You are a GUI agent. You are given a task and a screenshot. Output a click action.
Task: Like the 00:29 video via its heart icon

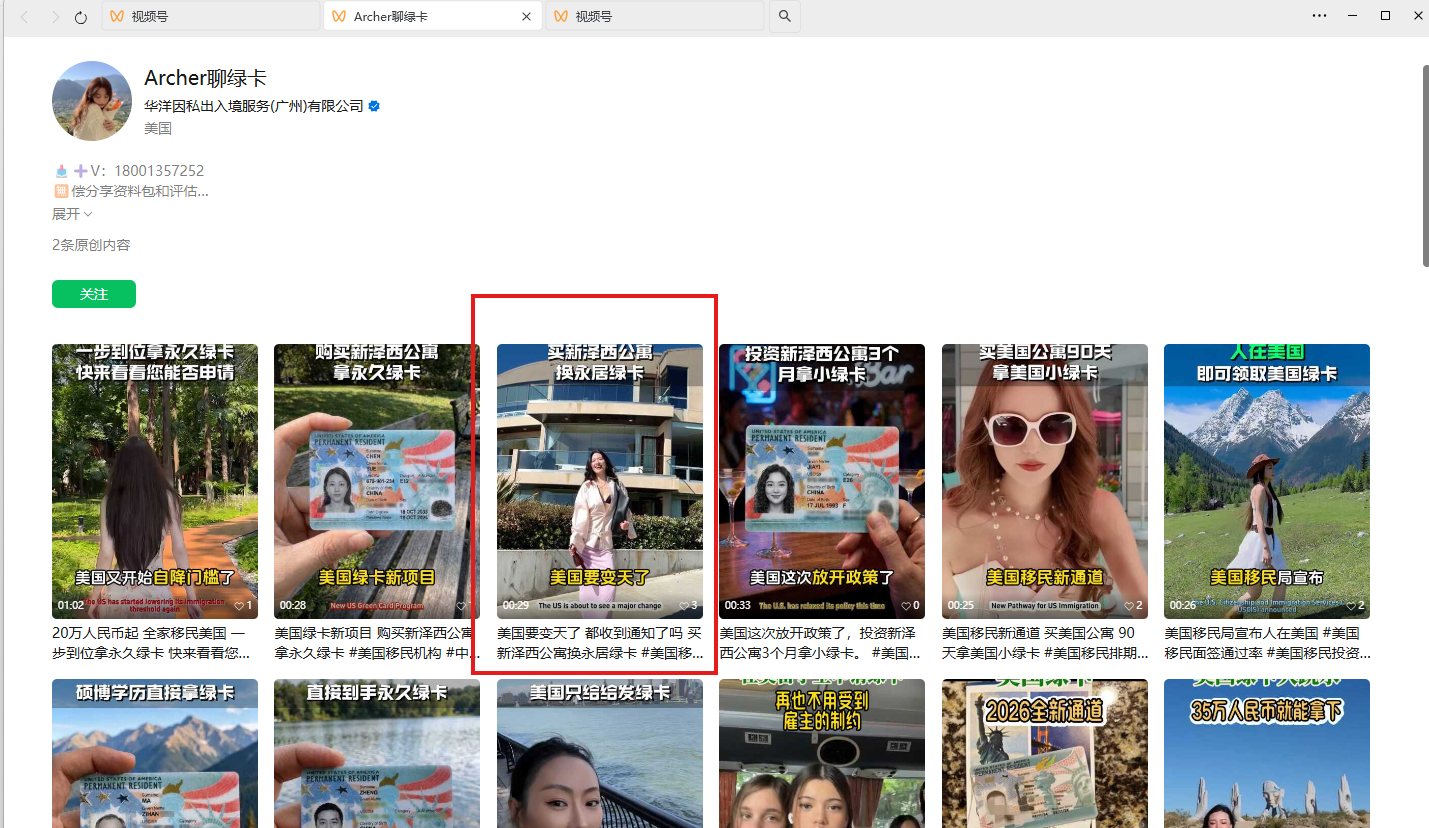click(x=684, y=606)
